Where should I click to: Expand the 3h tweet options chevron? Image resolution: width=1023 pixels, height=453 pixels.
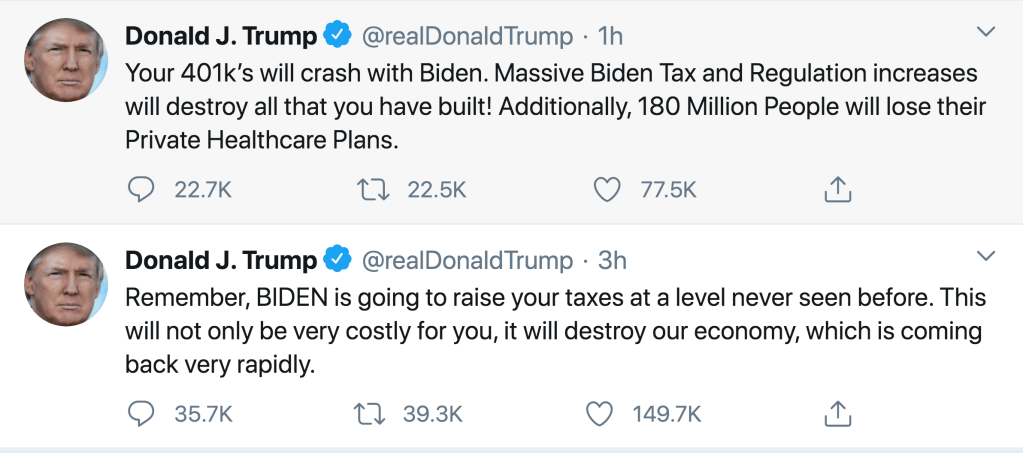986,257
